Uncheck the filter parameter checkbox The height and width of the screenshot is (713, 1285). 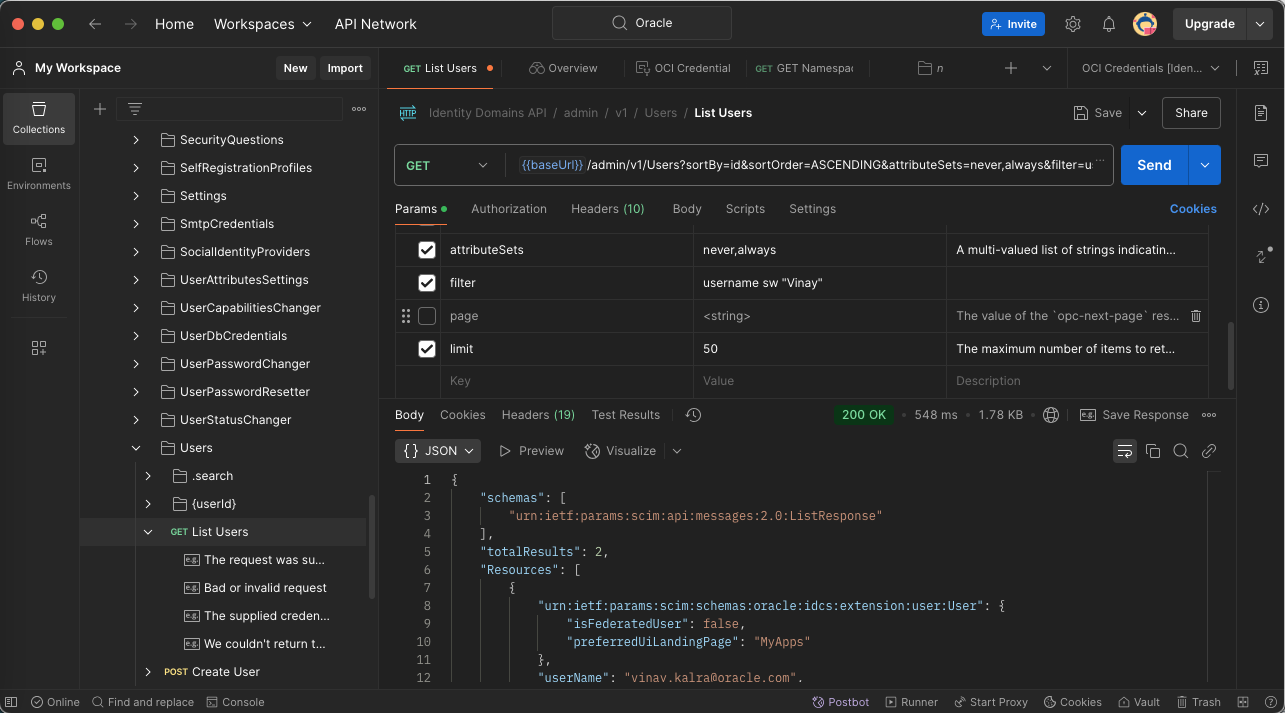click(427, 283)
